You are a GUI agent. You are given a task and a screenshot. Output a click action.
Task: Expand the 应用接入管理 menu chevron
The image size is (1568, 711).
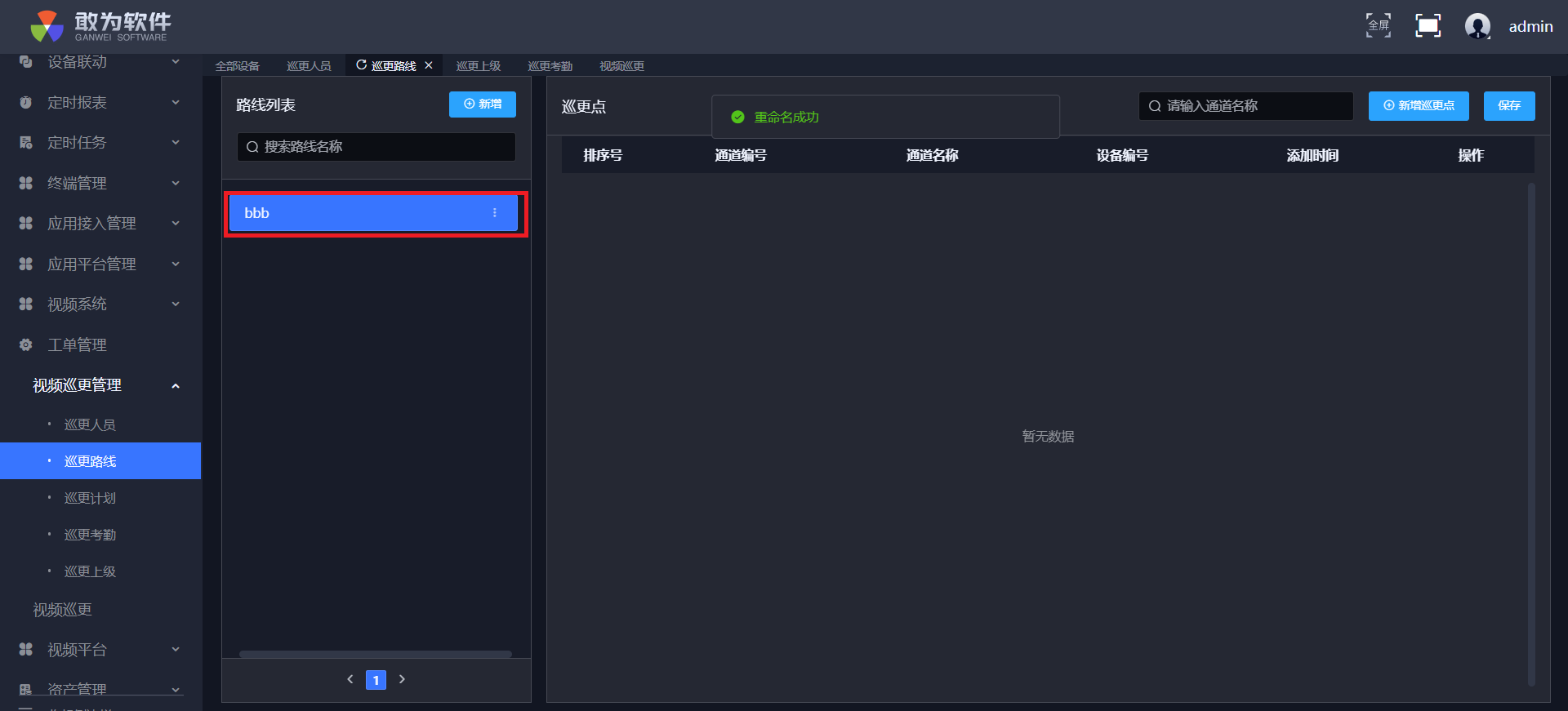(176, 223)
